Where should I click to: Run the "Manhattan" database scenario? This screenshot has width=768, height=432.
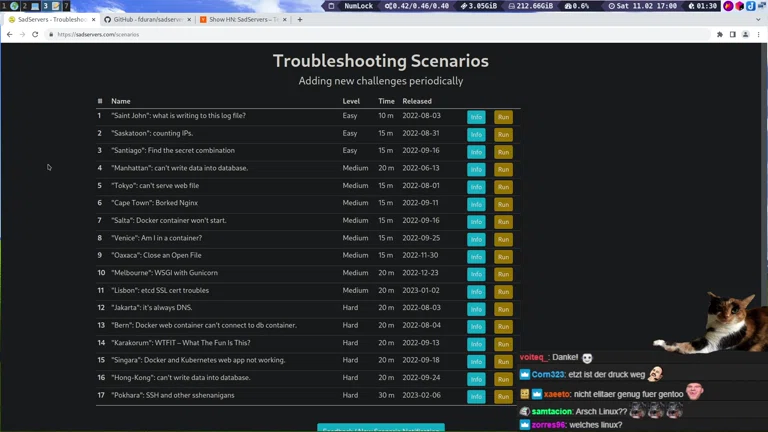click(x=503, y=169)
